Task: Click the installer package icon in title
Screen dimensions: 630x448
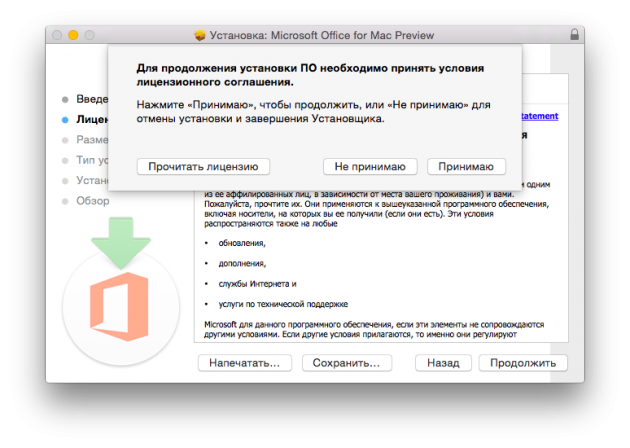Action: [x=200, y=35]
